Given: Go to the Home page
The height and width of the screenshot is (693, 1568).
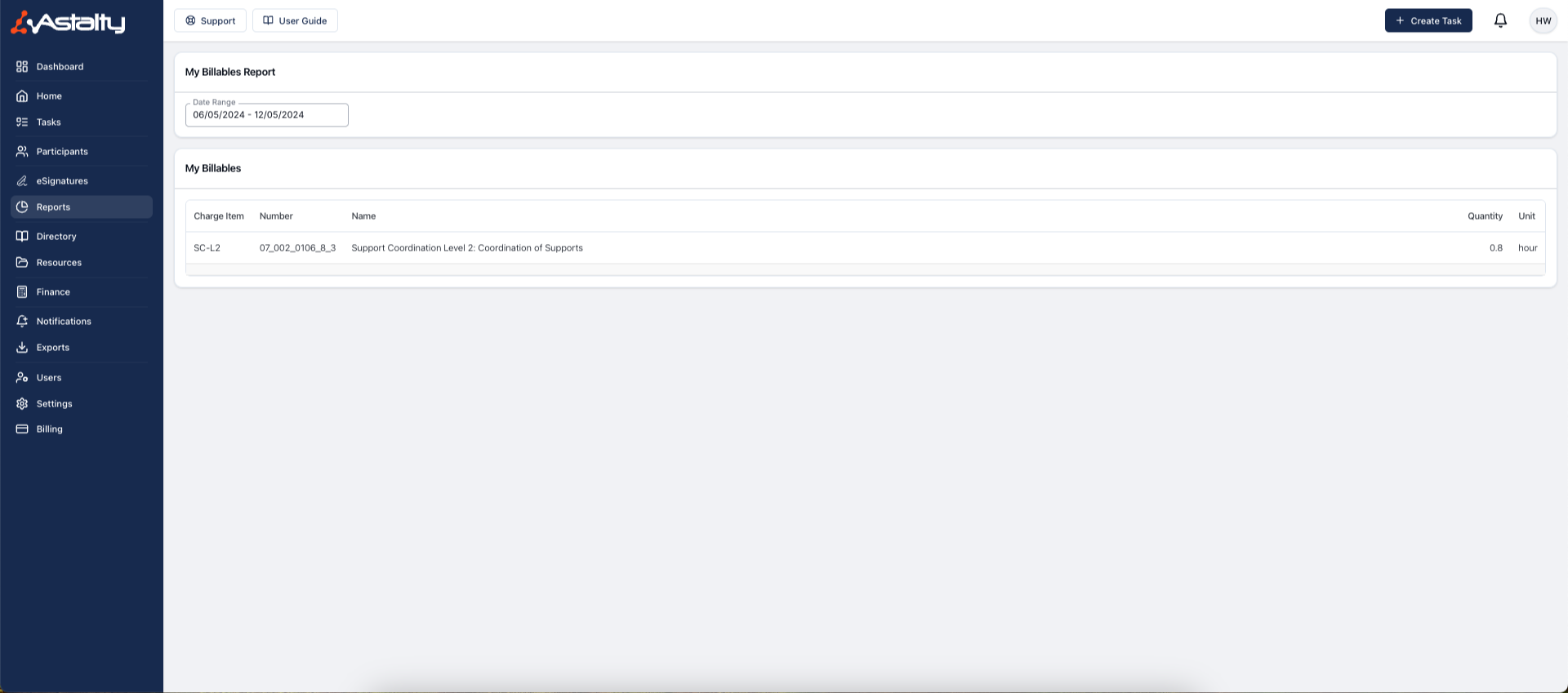Looking at the screenshot, I should coord(49,96).
